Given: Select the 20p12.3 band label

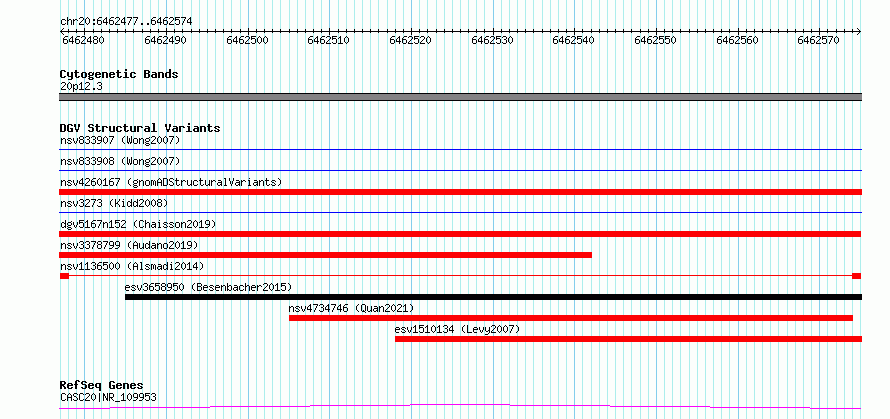Looking at the screenshot, I should (x=81, y=87).
